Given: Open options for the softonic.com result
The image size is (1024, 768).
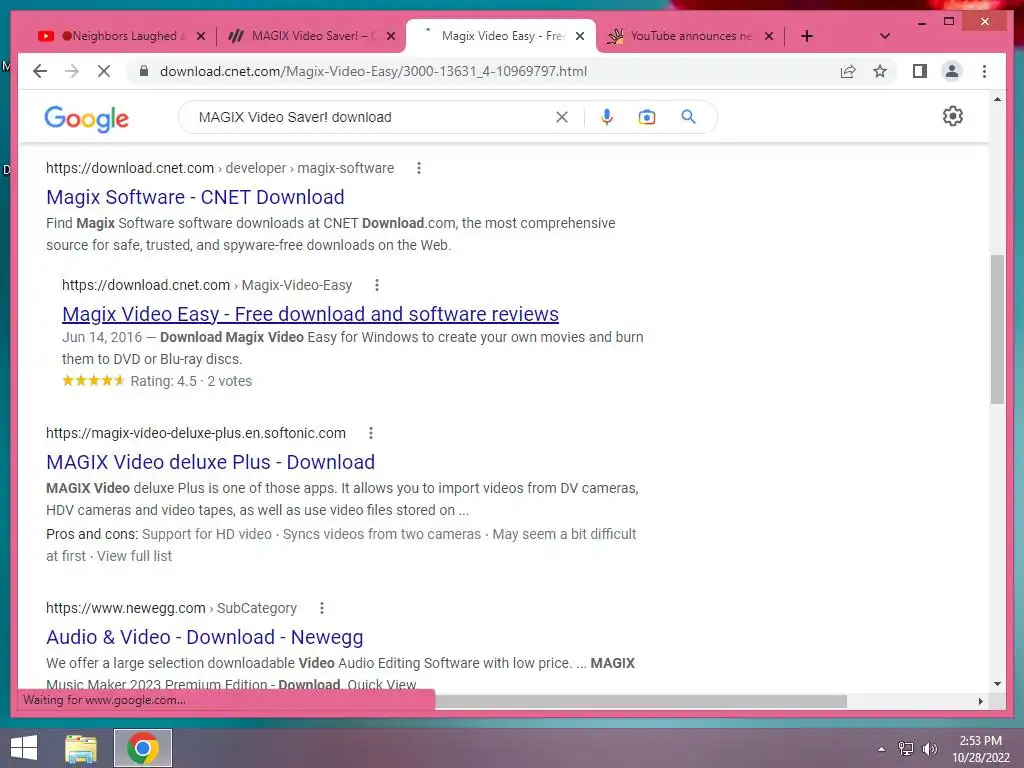Looking at the screenshot, I should pos(370,433).
